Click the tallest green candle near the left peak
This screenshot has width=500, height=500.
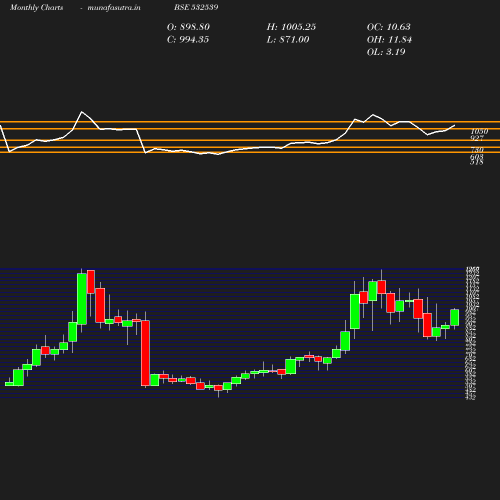[x=82, y=299]
